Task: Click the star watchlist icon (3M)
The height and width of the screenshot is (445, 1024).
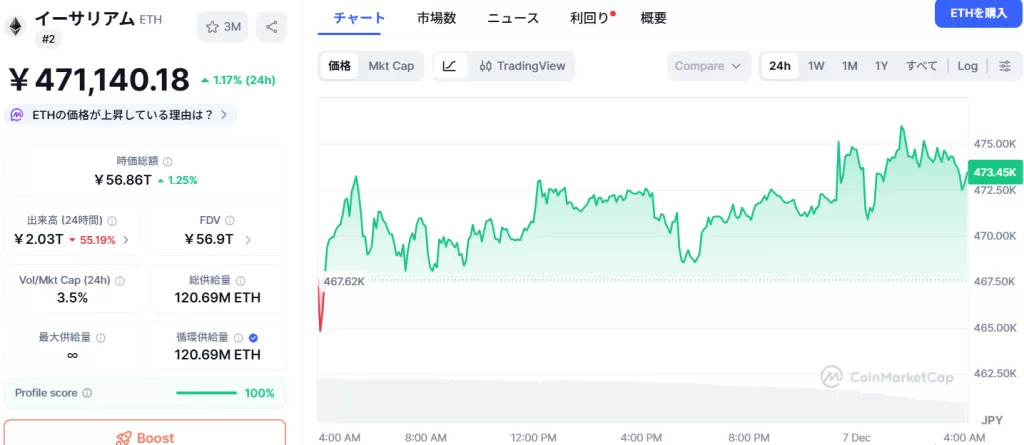Action: click(x=223, y=27)
